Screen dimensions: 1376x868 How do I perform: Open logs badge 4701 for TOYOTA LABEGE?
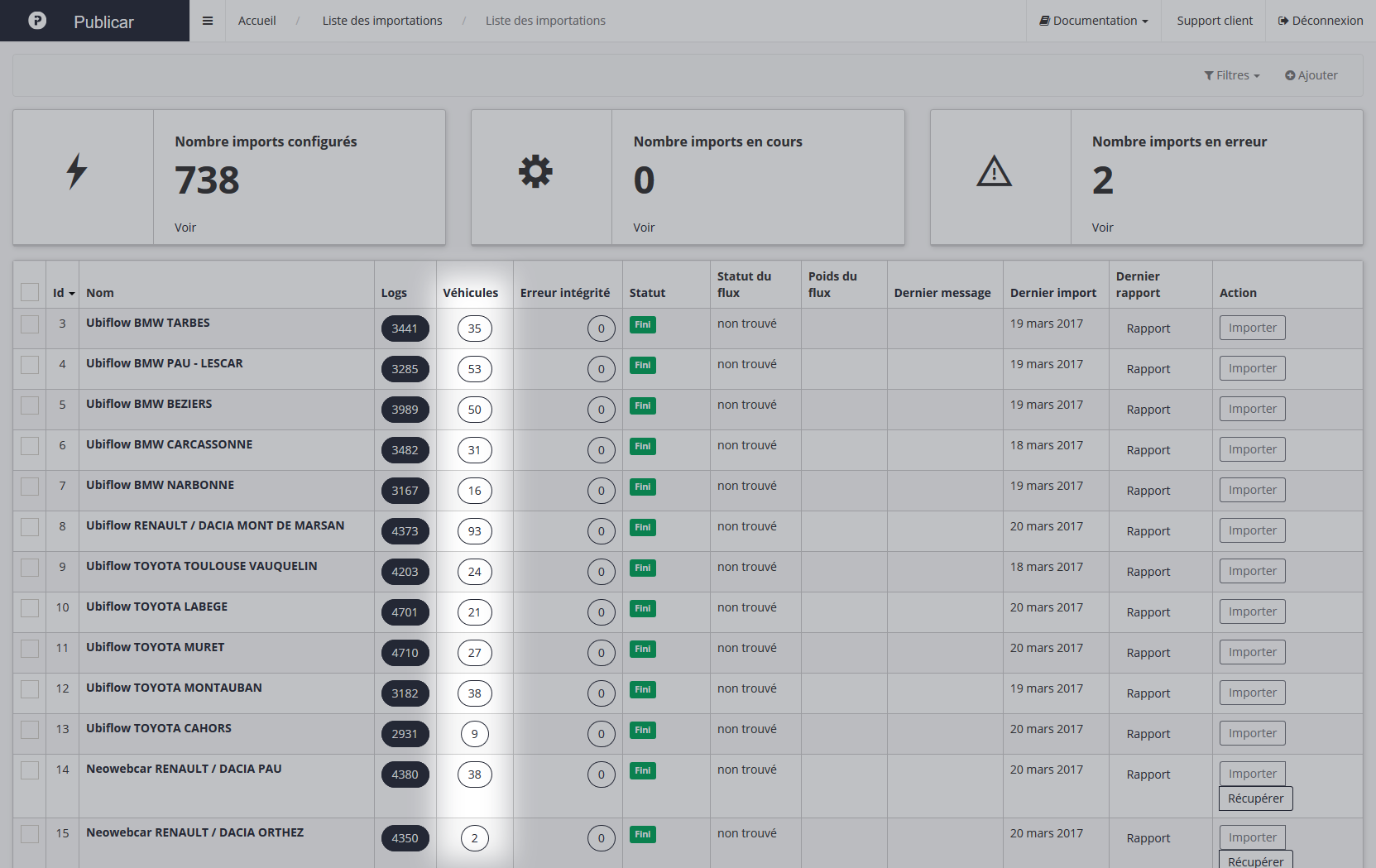tap(405, 612)
